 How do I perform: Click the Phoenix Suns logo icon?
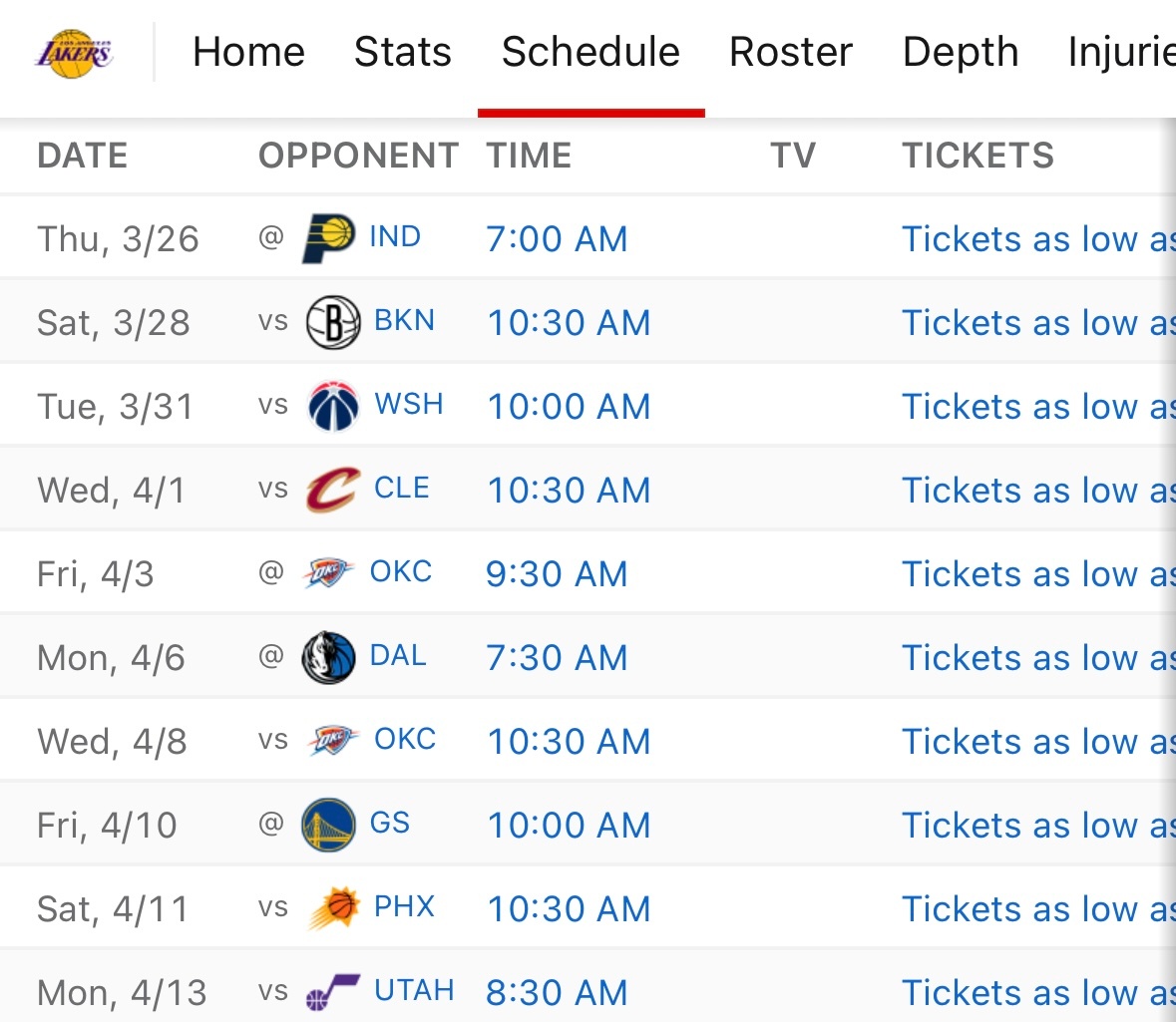(332, 908)
